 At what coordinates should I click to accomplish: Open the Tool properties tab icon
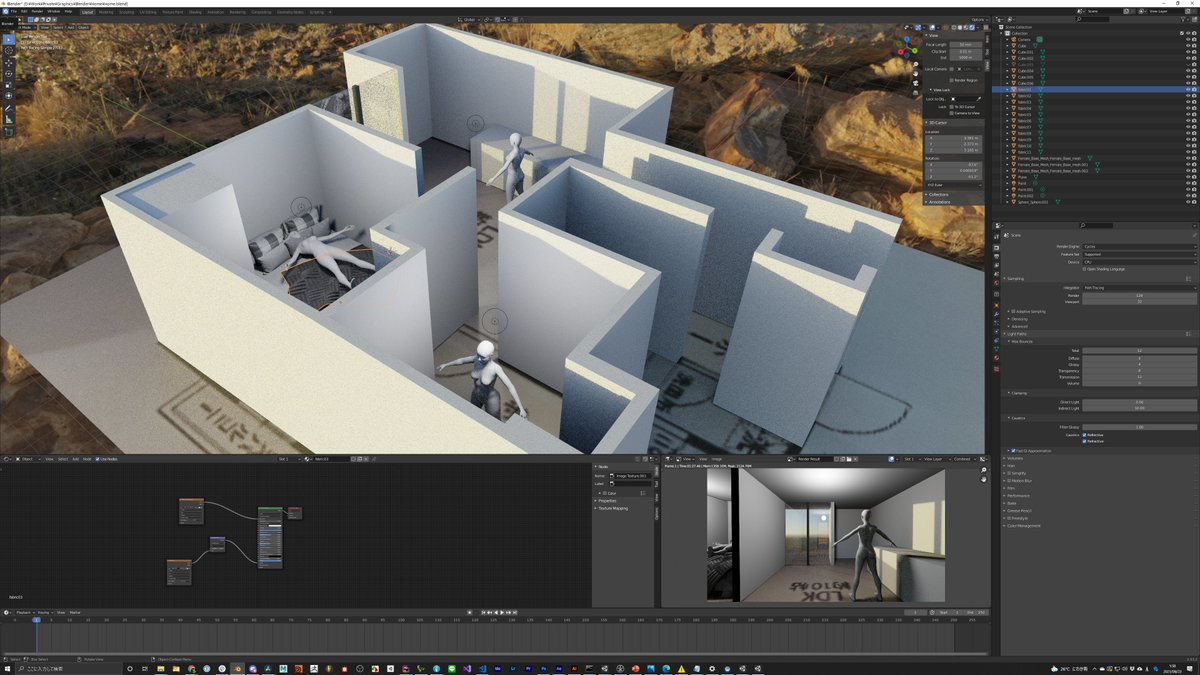tap(996, 237)
